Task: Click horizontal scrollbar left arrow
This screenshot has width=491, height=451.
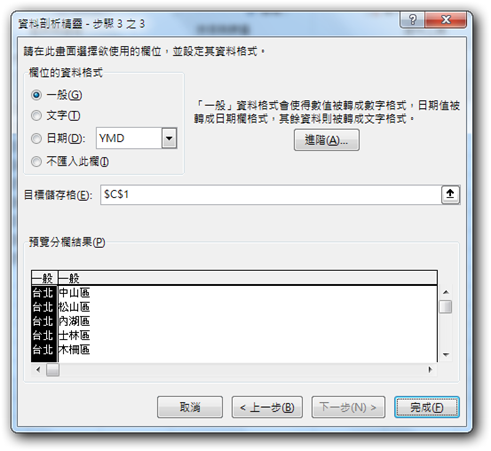Action: [38, 369]
